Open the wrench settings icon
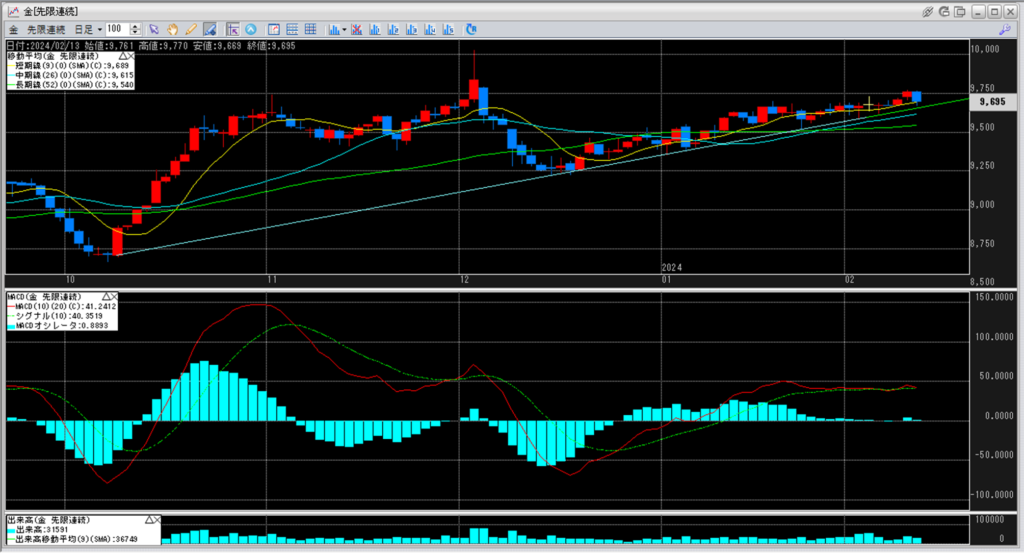 tap(1004, 30)
